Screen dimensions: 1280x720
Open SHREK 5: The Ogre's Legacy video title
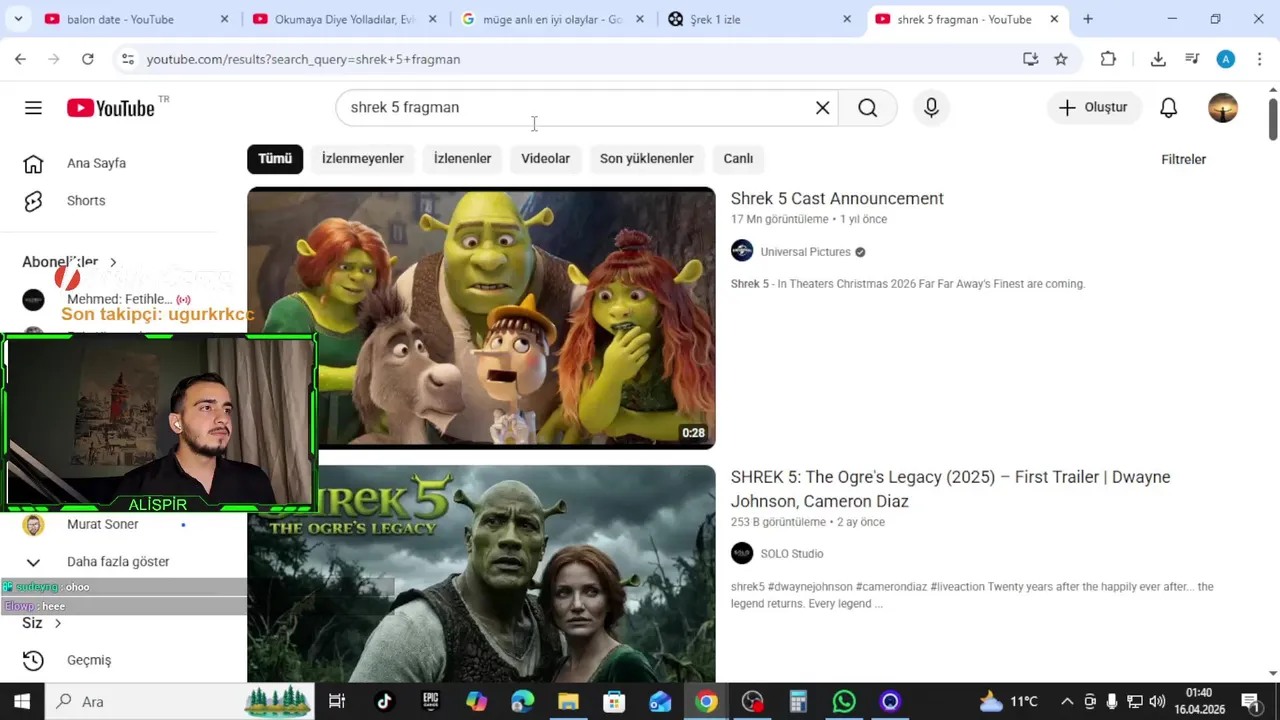coord(950,489)
